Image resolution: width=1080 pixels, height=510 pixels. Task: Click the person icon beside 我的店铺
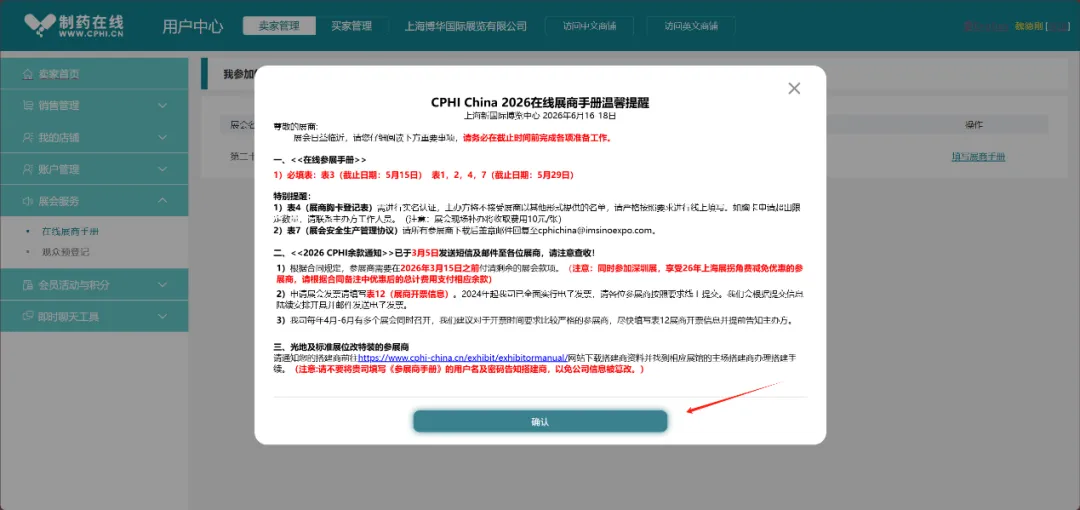coord(28,137)
